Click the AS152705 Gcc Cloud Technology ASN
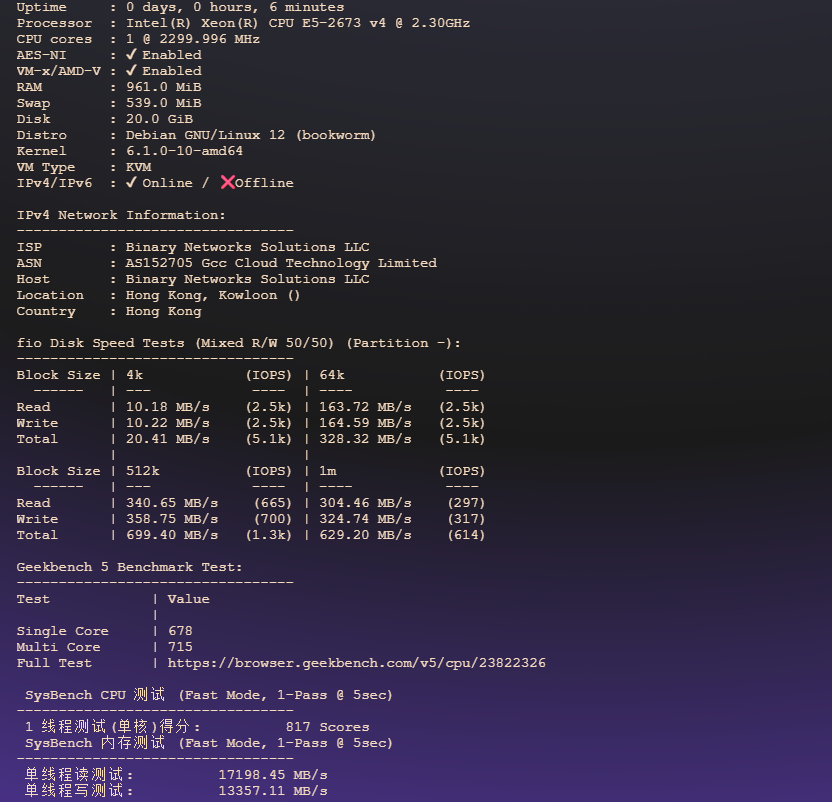 280,263
